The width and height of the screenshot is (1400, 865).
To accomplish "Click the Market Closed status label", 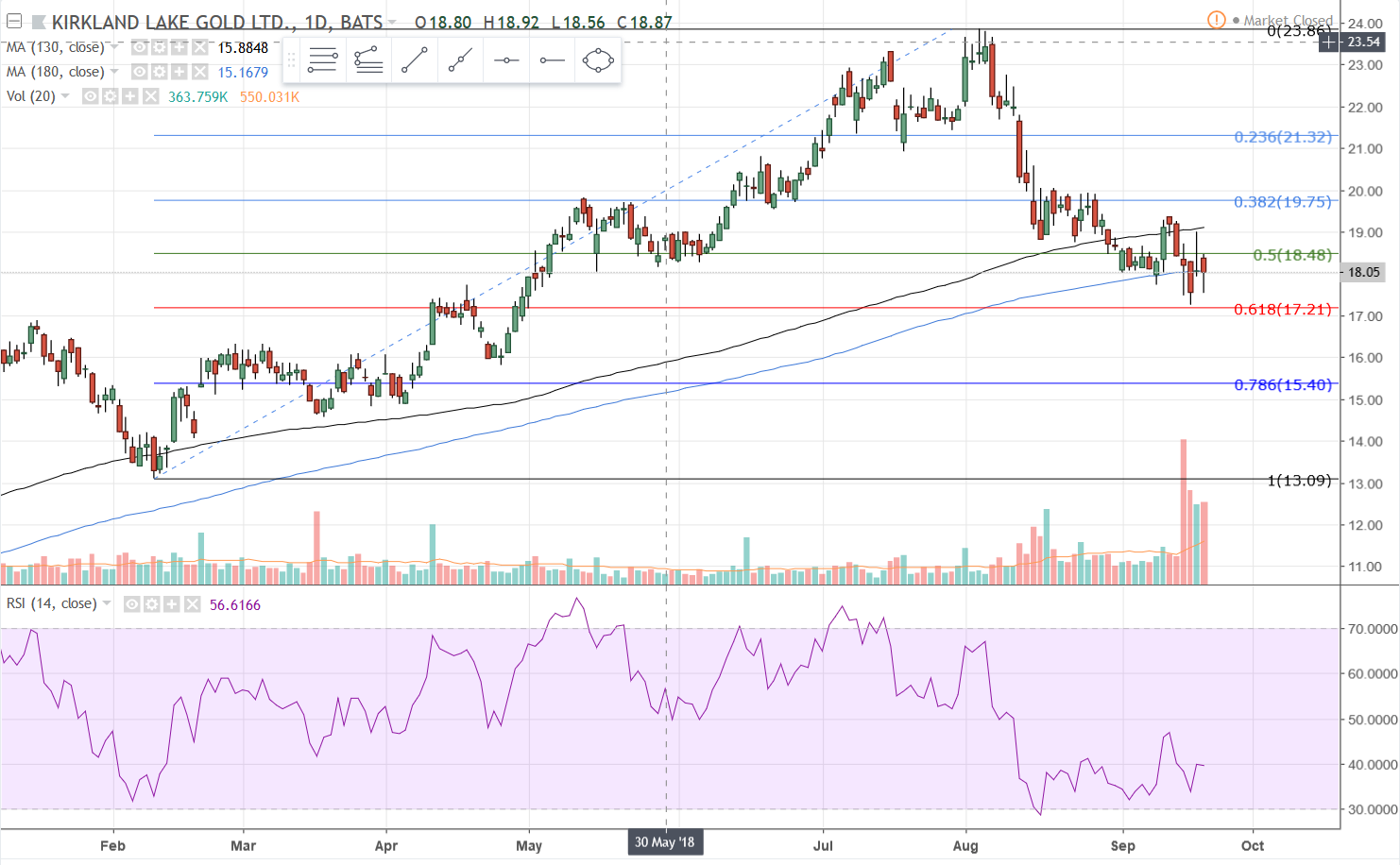I will (1287, 20).
